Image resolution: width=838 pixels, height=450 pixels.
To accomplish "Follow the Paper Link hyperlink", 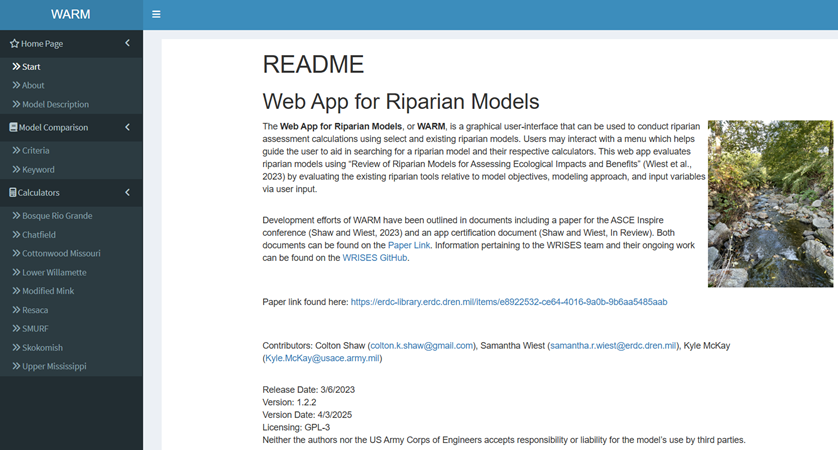I will click(409, 245).
